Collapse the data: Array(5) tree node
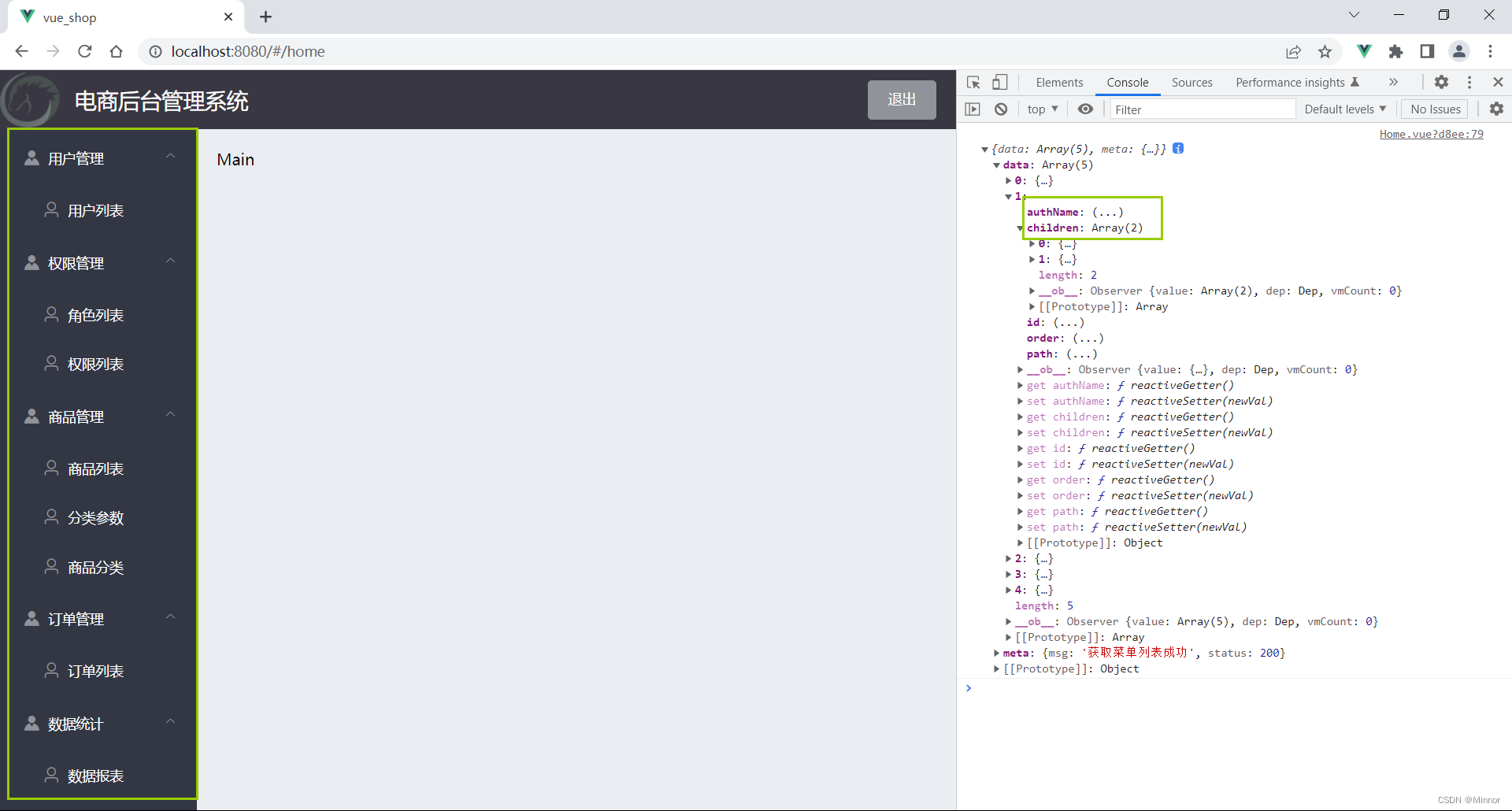1512x811 pixels. [x=996, y=165]
